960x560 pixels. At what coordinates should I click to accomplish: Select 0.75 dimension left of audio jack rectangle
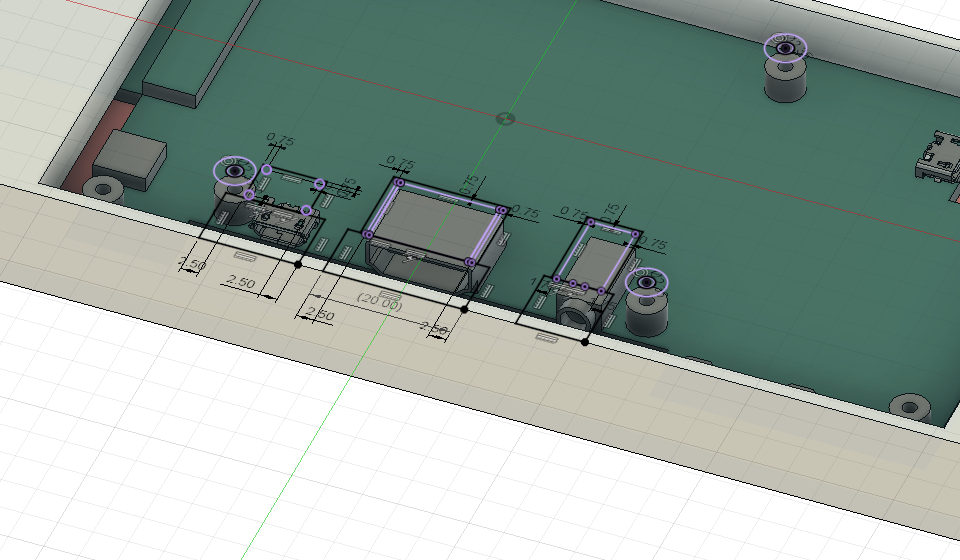tap(574, 213)
